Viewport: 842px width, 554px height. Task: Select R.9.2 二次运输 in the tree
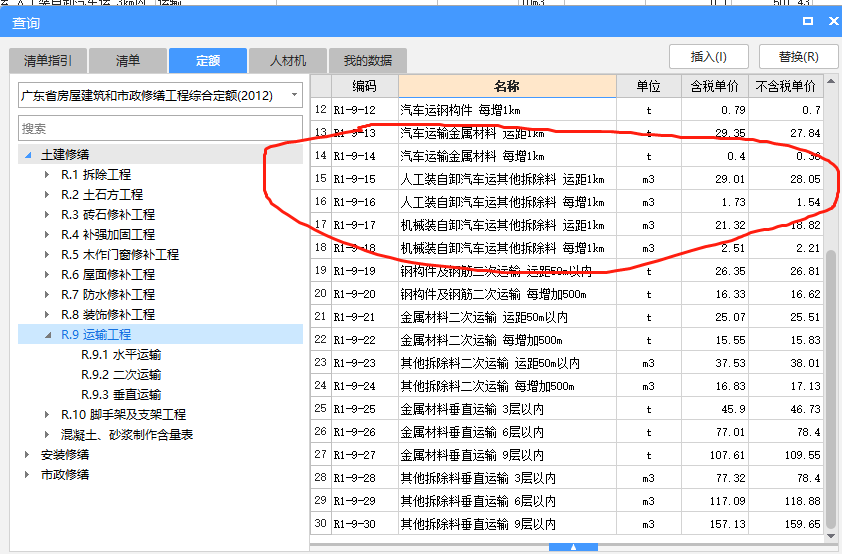coord(121,375)
